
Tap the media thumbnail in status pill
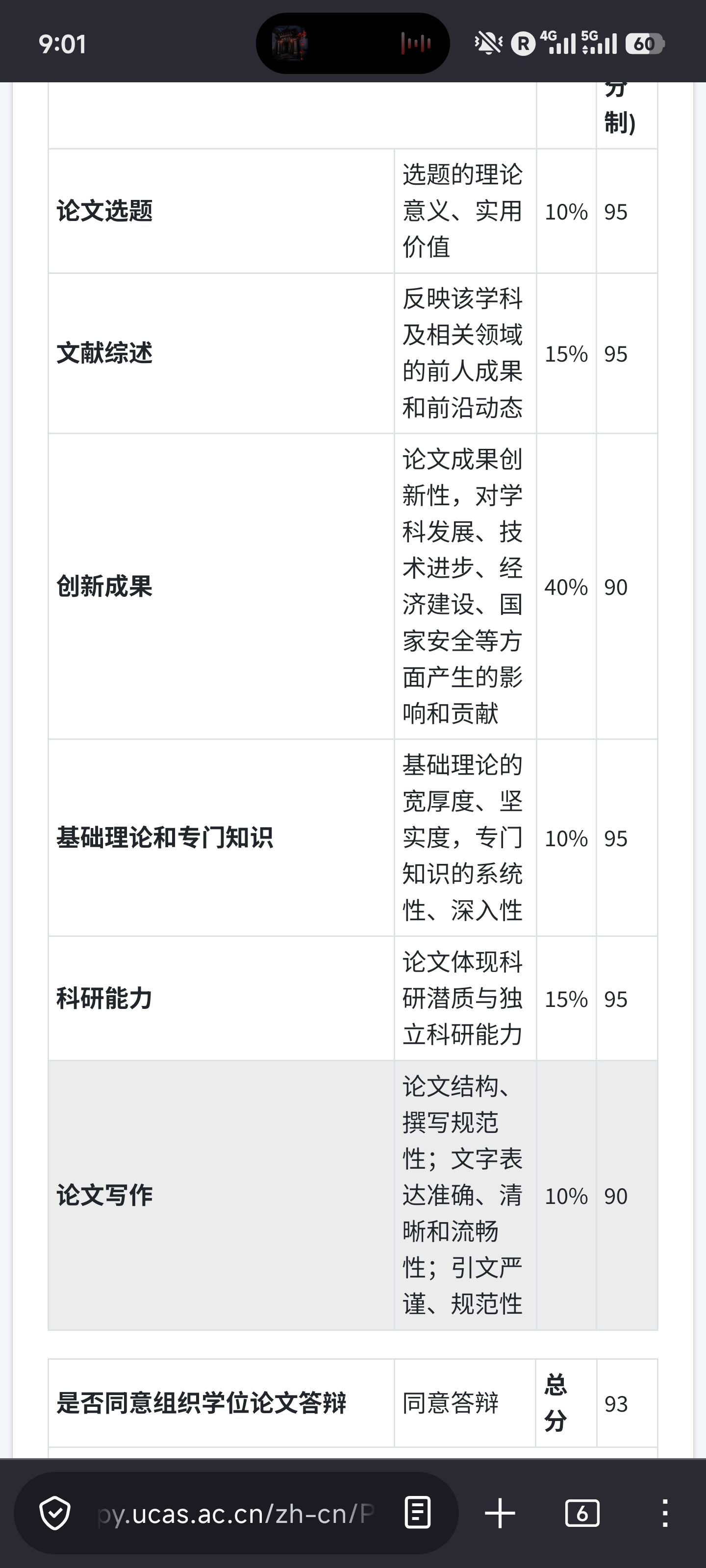289,43
